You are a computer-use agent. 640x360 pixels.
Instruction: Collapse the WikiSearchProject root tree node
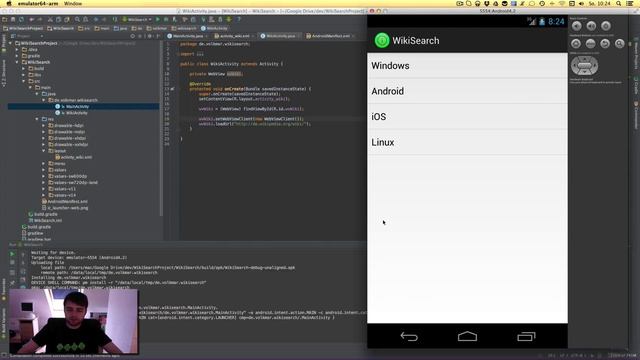point(11,43)
